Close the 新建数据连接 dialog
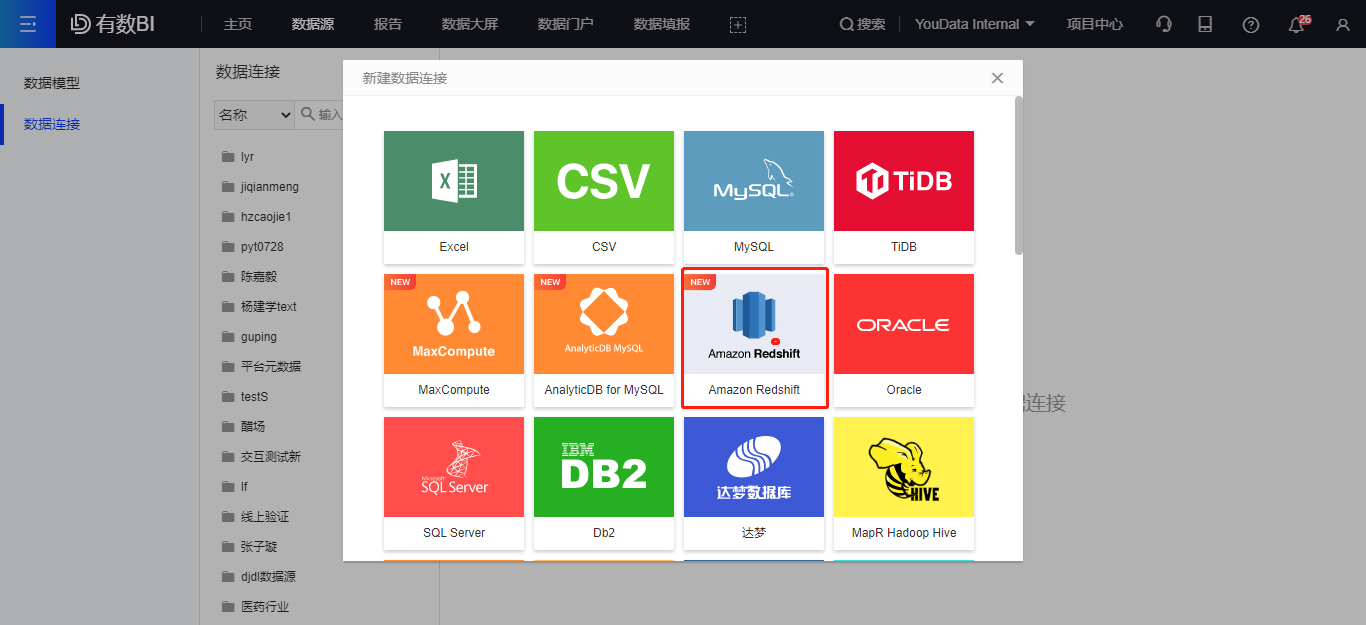The width and height of the screenshot is (1366, 625). [997, 78]
